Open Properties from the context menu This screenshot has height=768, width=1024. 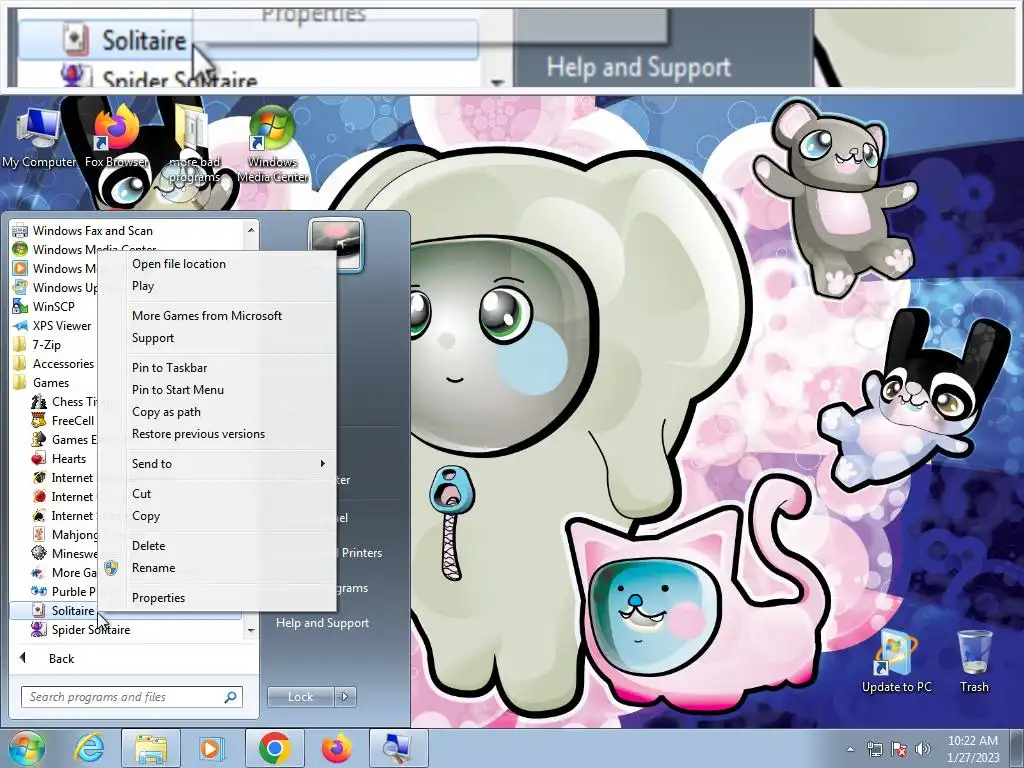coord(217,598)
